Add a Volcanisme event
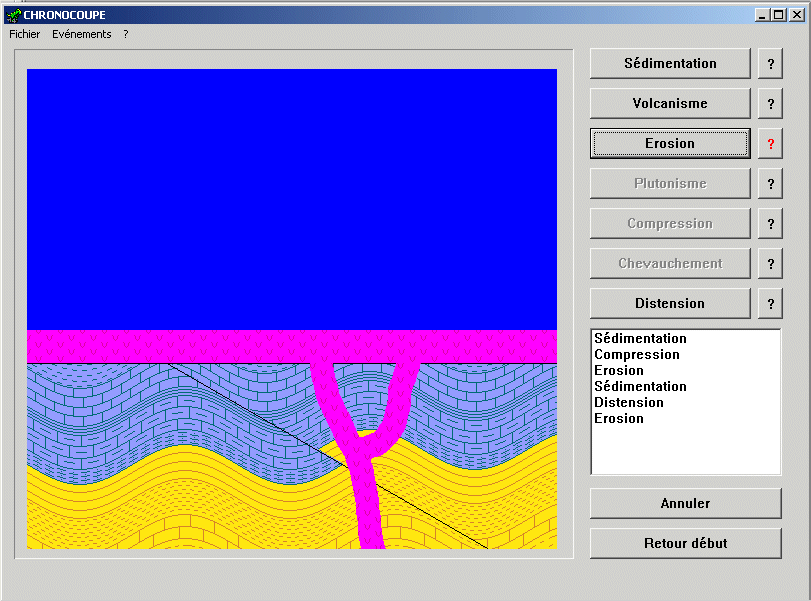Image resolution: width=811 pixels, height=601 pixels. pyautogui.click(x=670, y=104)
